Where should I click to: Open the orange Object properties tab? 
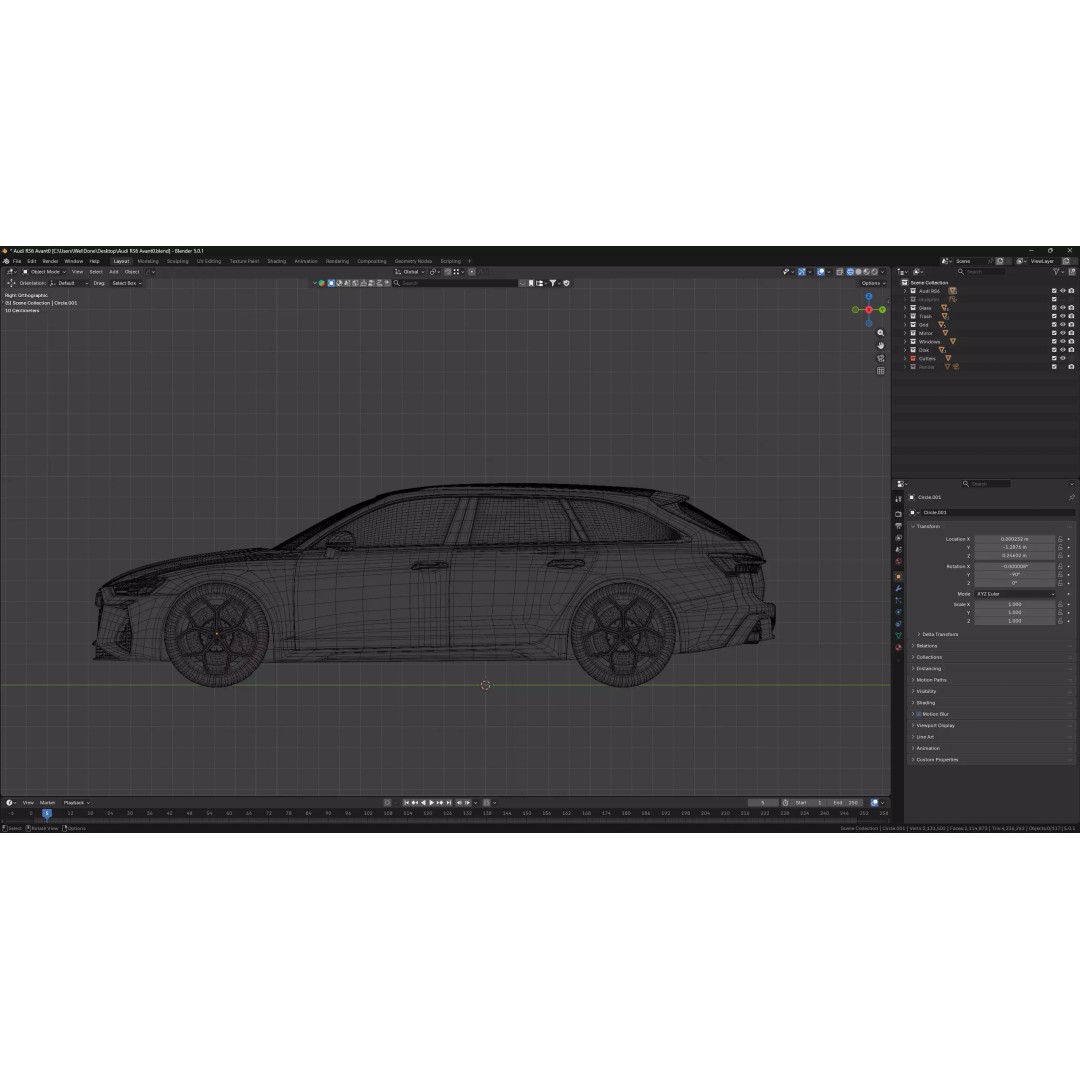pos(898,577)
